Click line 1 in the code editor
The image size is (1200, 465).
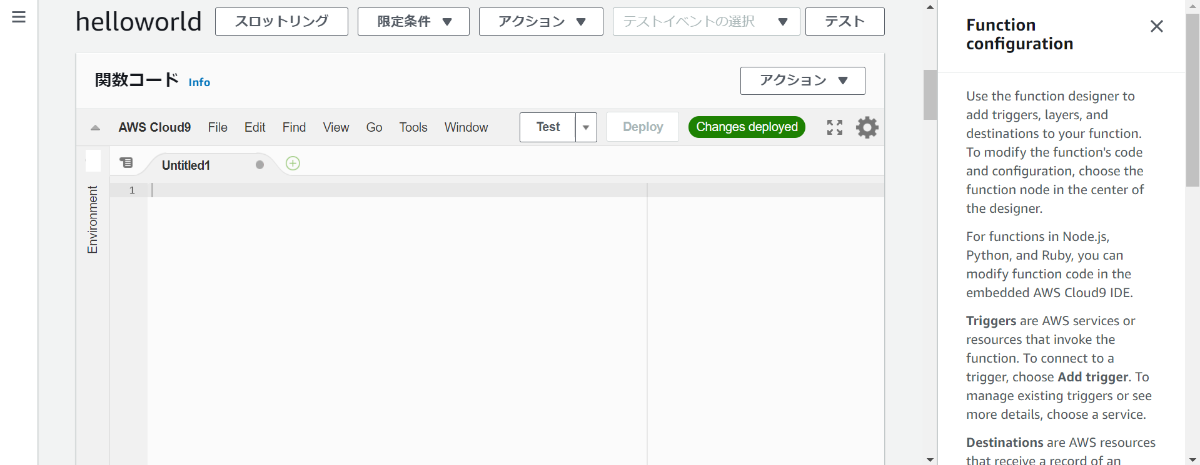point(516,190)
